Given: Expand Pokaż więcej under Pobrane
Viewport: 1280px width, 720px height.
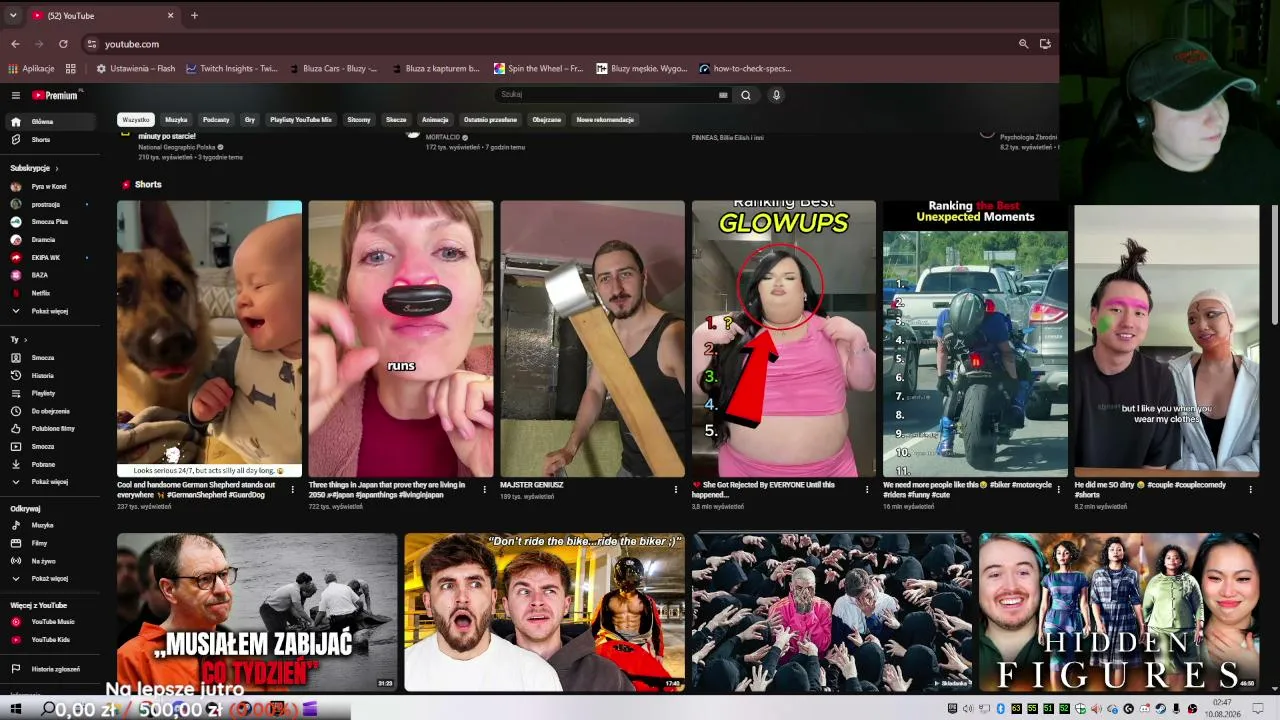Looking at the screenshot, I should [49, 482].
